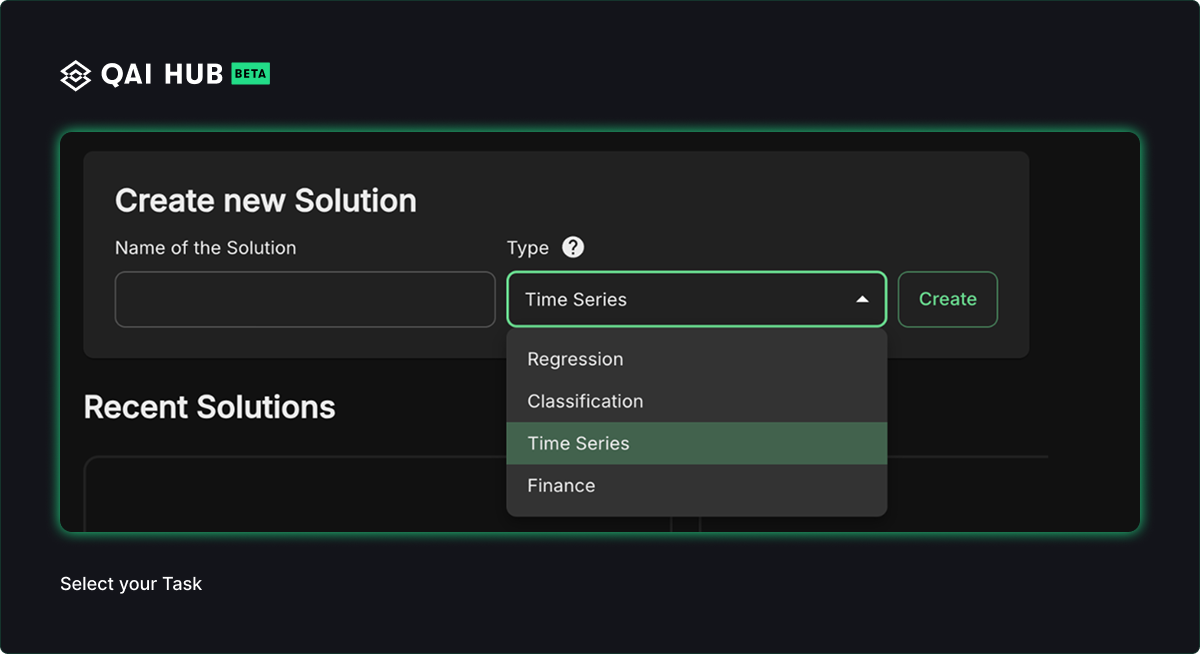Viewport: 1200px width, 654px height.
Task: Pick the highlighted Time Series option
Action: (x=578, y=443)
